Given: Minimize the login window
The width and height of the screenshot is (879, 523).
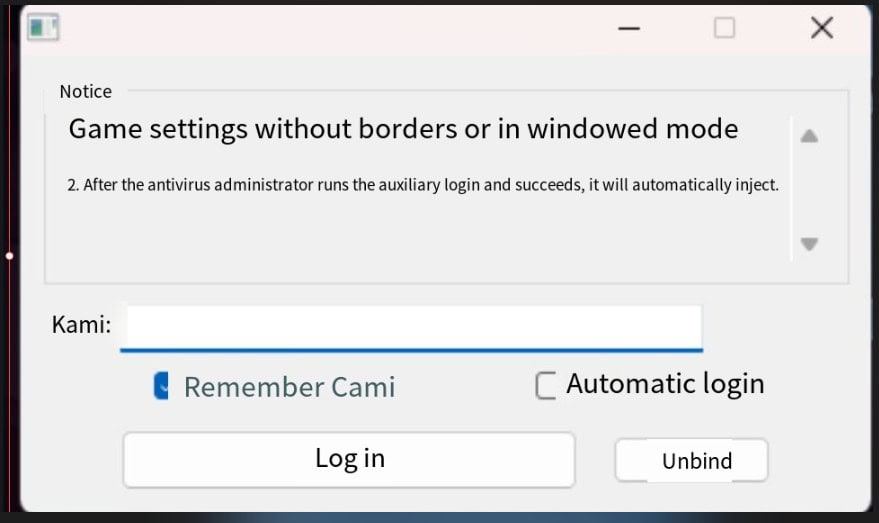Looking at the screenshot, I should [629, 28].
